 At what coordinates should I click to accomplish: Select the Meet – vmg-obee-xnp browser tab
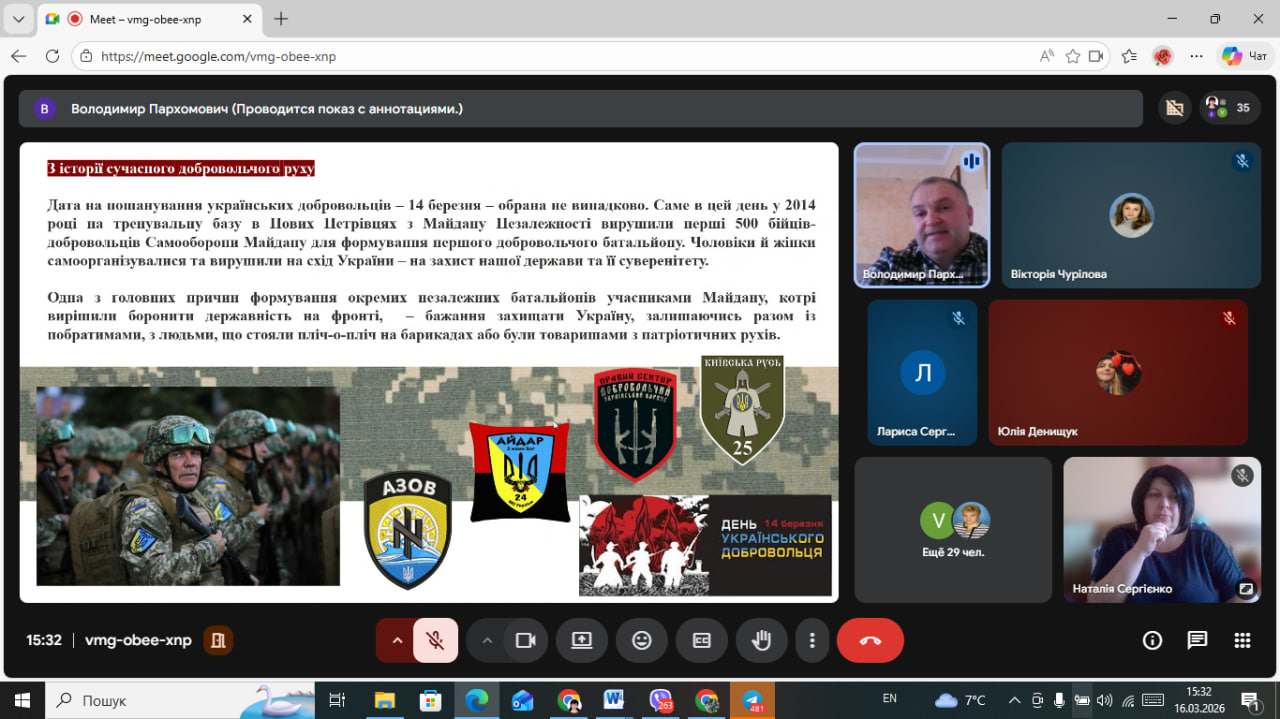150,19
